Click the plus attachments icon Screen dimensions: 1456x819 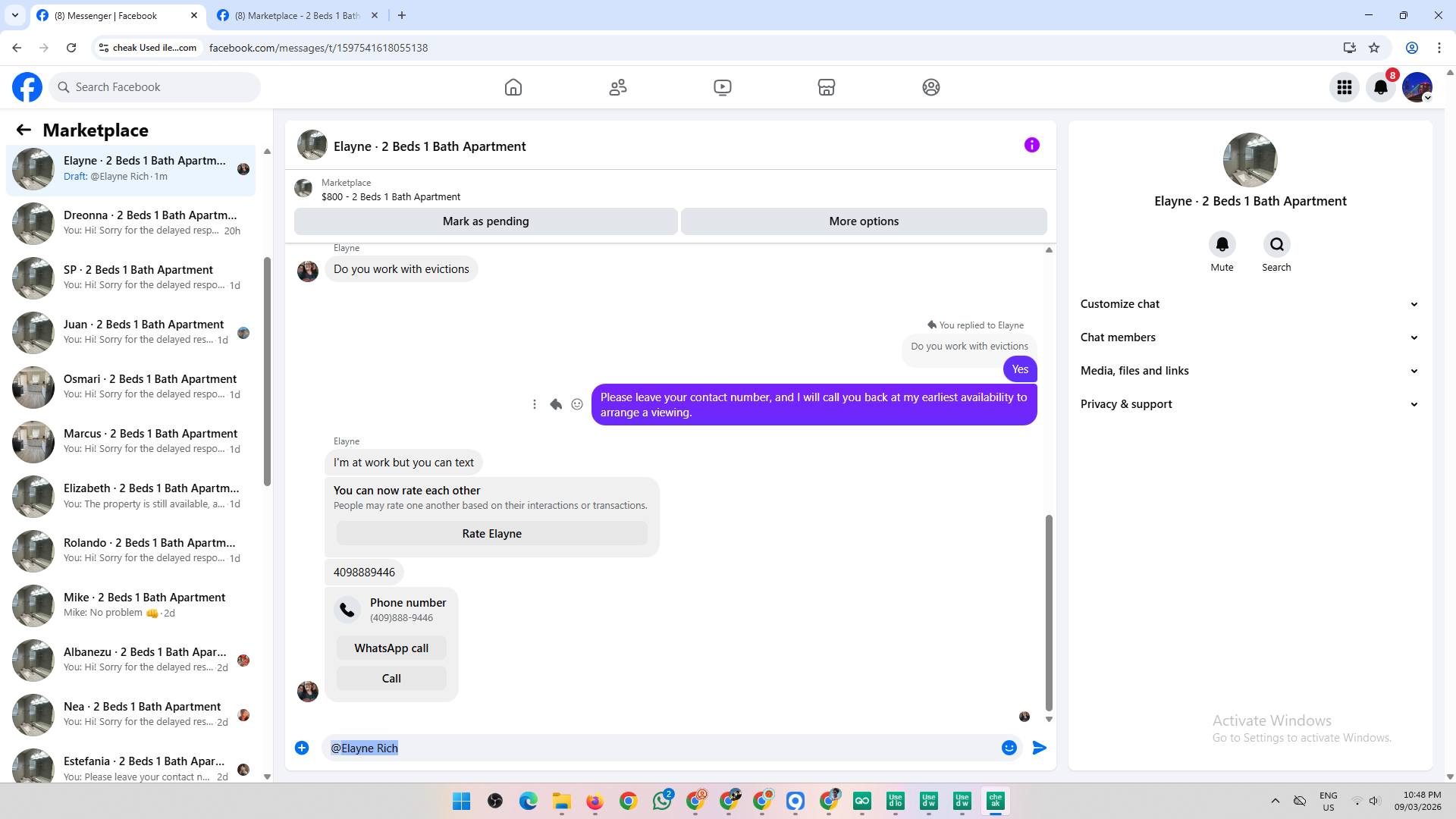(x=302, y=748)
